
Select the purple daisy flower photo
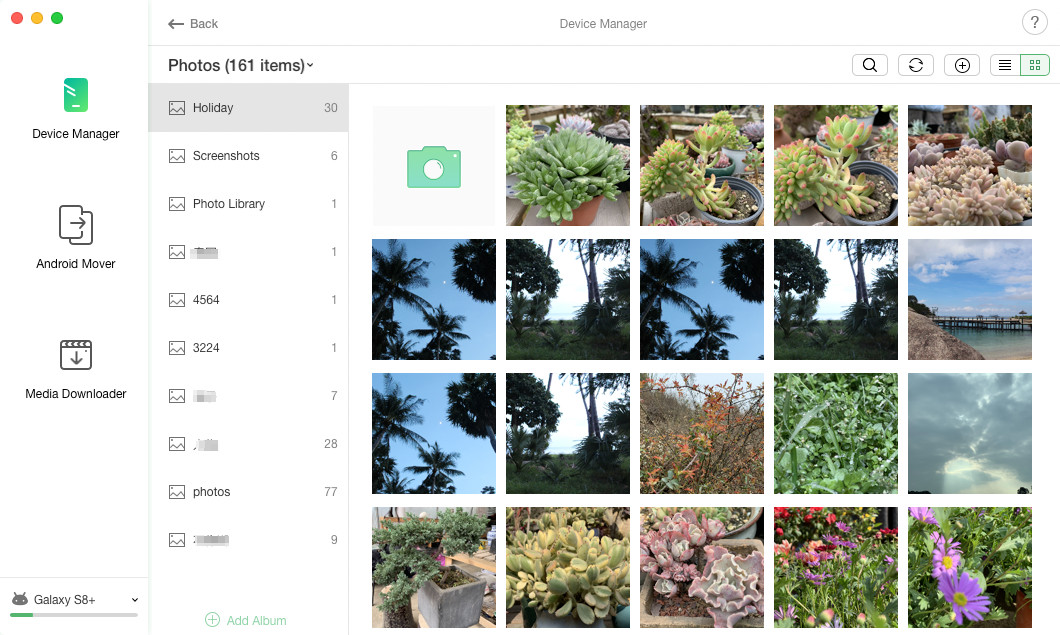[969, 567]
